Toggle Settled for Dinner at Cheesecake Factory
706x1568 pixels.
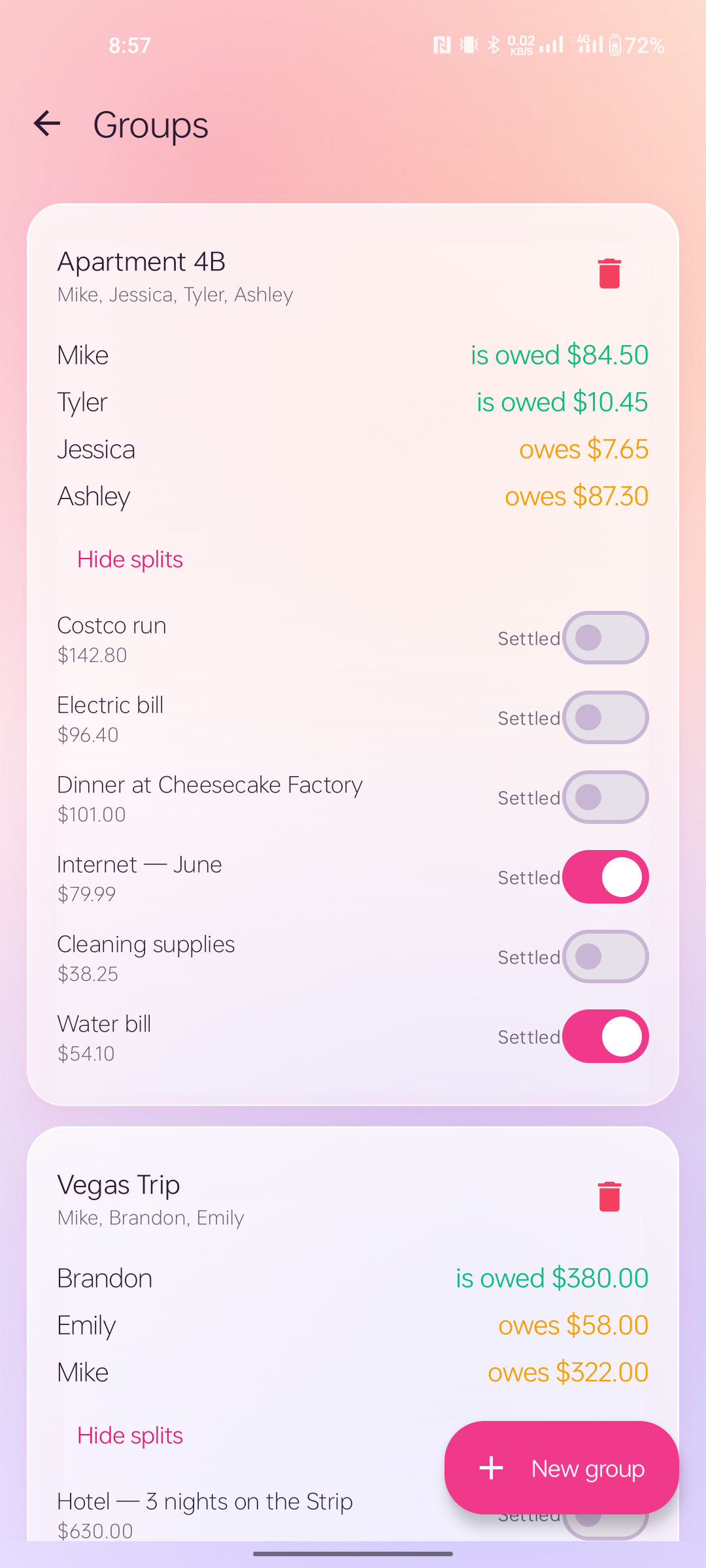[x=605, y=797]
